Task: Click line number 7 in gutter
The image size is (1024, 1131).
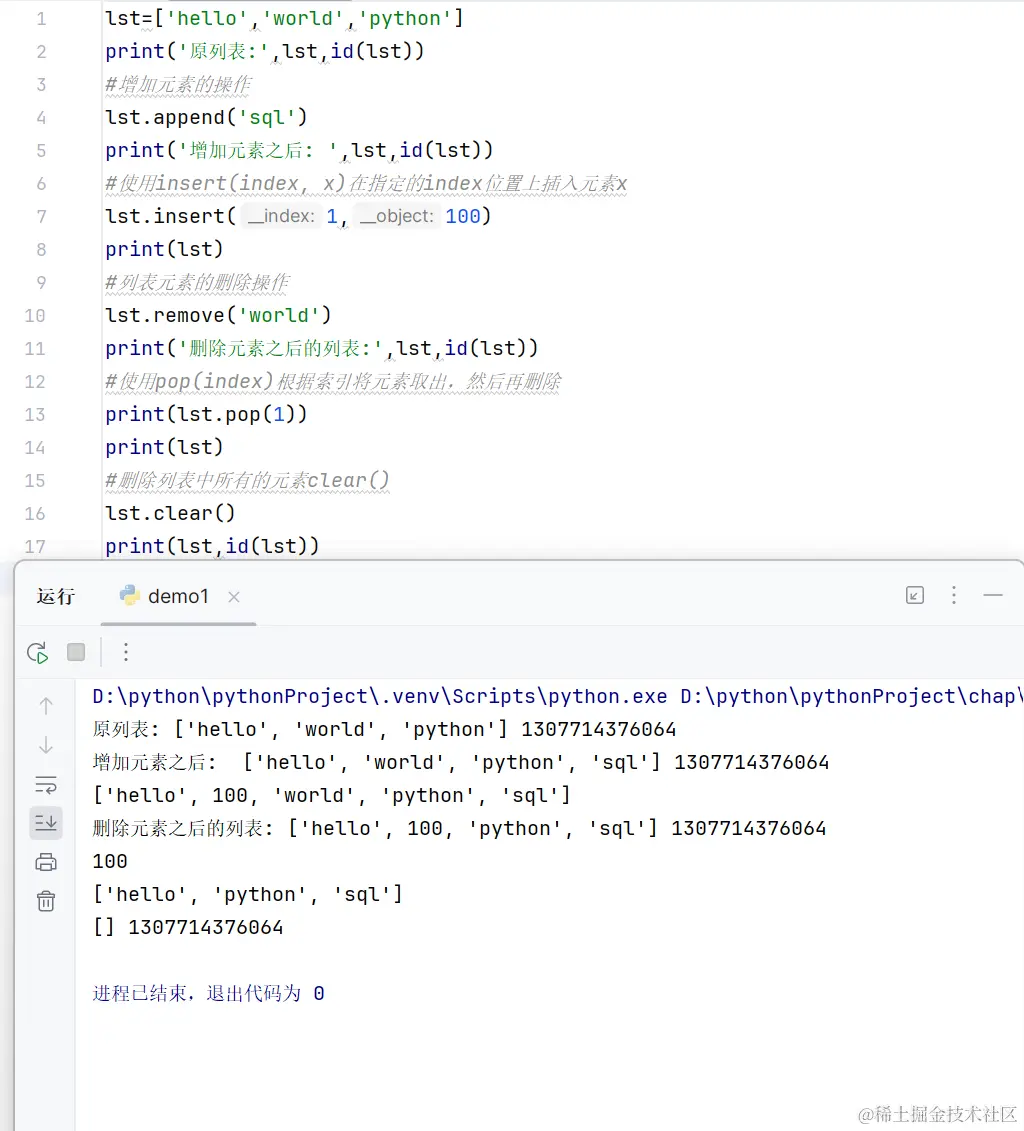Action: [x=41, y=217]
